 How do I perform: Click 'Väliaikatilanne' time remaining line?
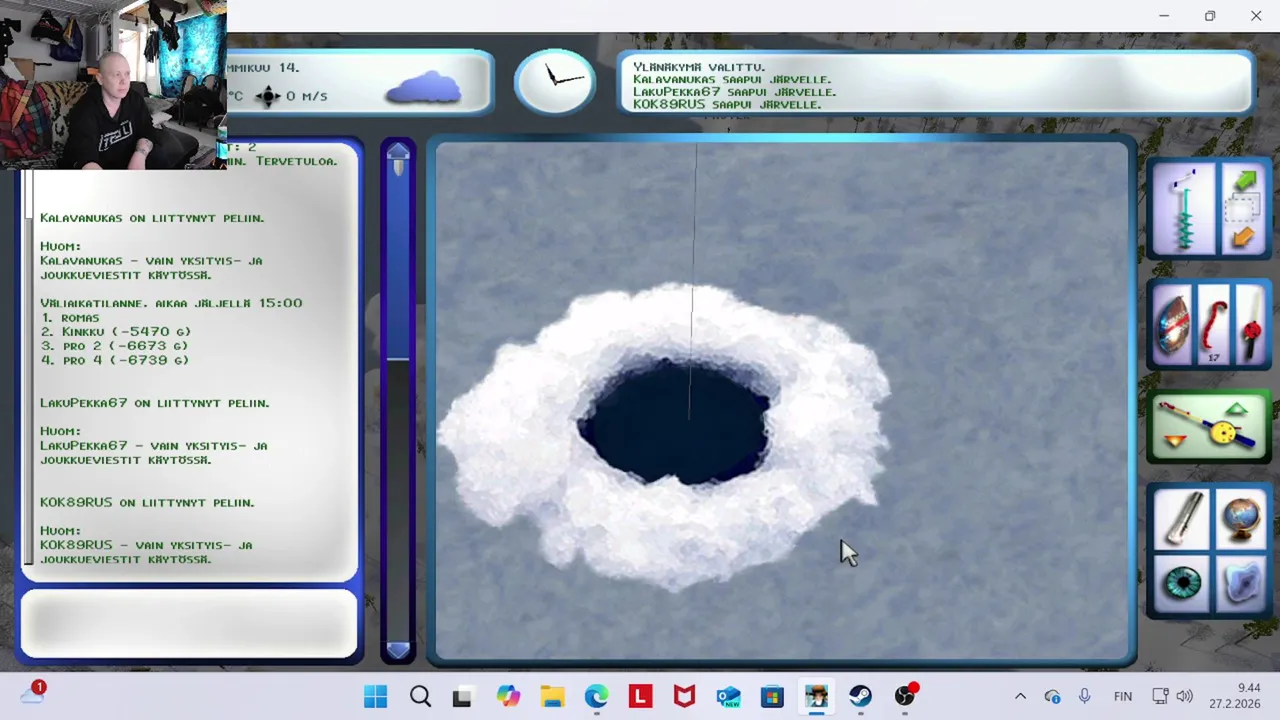pyautogui.click(x=171, y=302)
